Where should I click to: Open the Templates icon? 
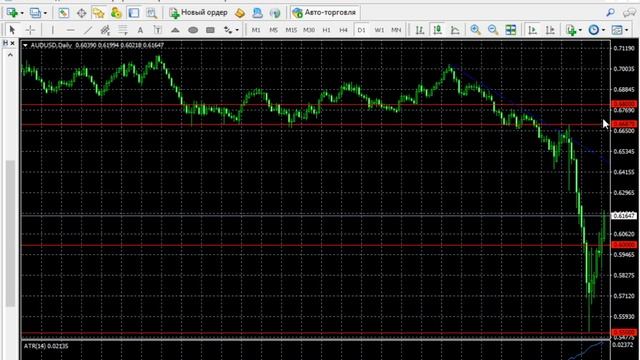point(617,30)
